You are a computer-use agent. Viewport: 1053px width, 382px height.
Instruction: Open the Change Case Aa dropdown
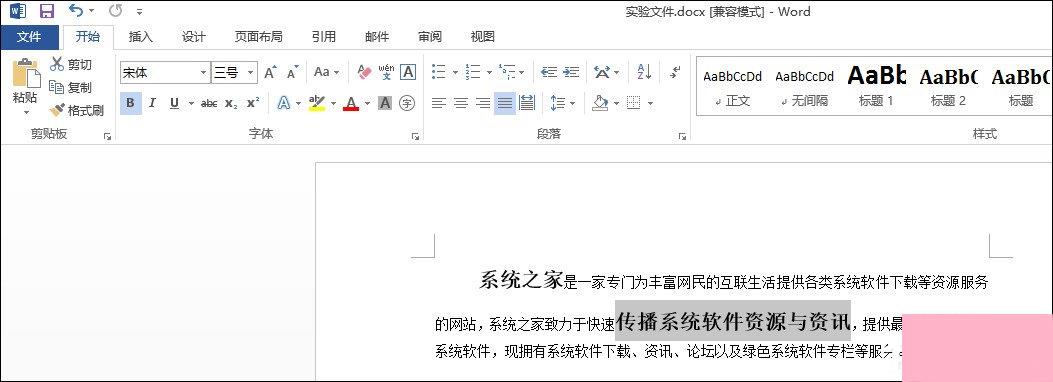(327, 72)
